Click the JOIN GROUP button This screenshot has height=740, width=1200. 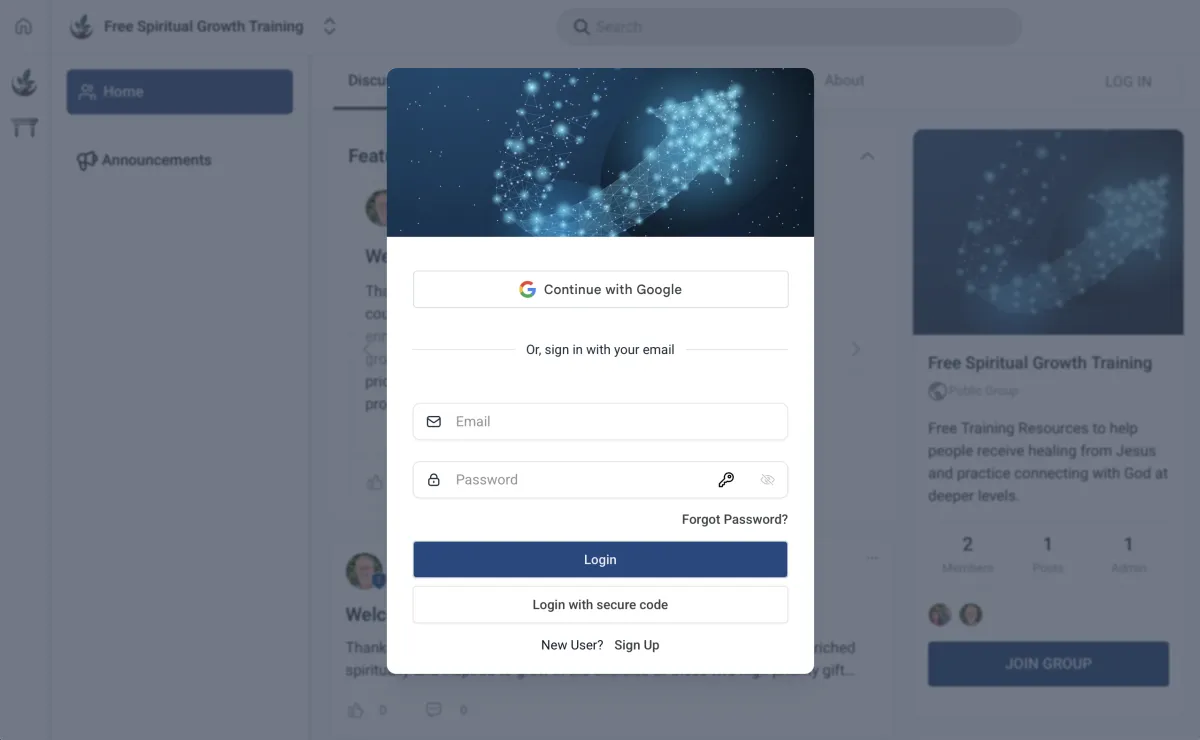tap(1048, 664)
